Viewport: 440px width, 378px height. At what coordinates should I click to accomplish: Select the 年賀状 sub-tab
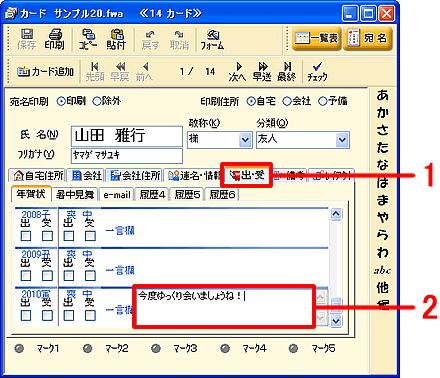[x=31, y=194]
